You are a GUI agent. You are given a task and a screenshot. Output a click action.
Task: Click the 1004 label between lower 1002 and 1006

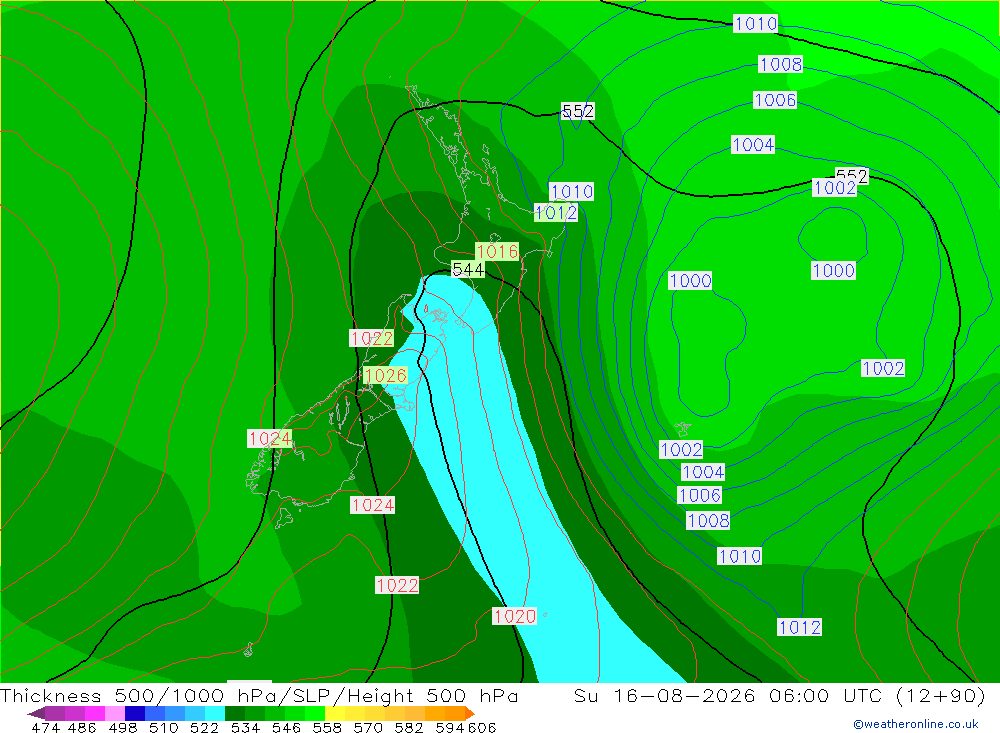[703, 472]
